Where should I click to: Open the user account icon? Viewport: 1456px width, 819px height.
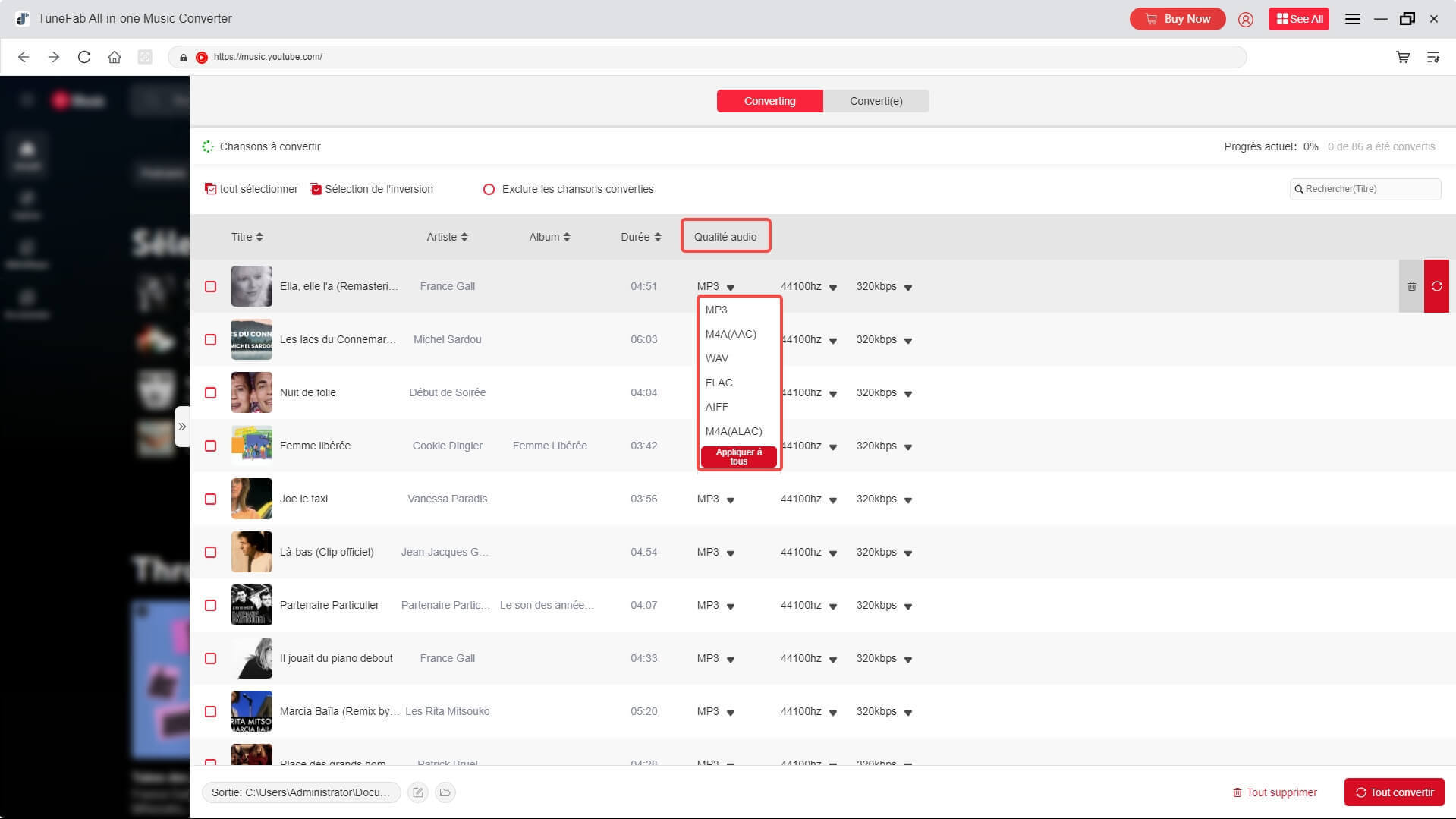(1246, 19)
